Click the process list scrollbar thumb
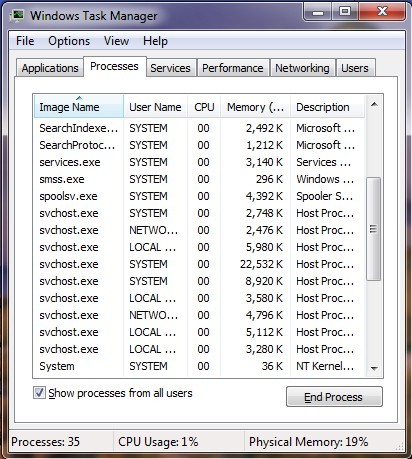This screenshot has width=412, height=459. tap(373, 229)
